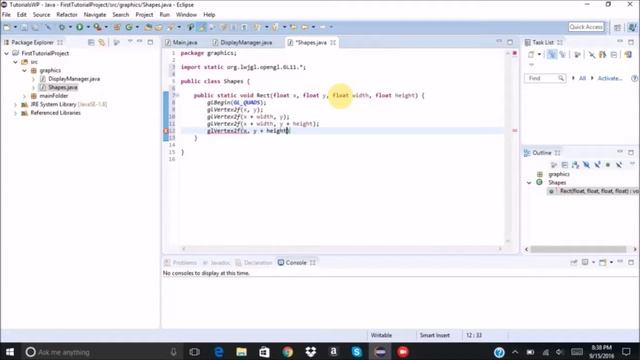Open the Navigate menu
The image size is (640, 360).
click(95, 15)
